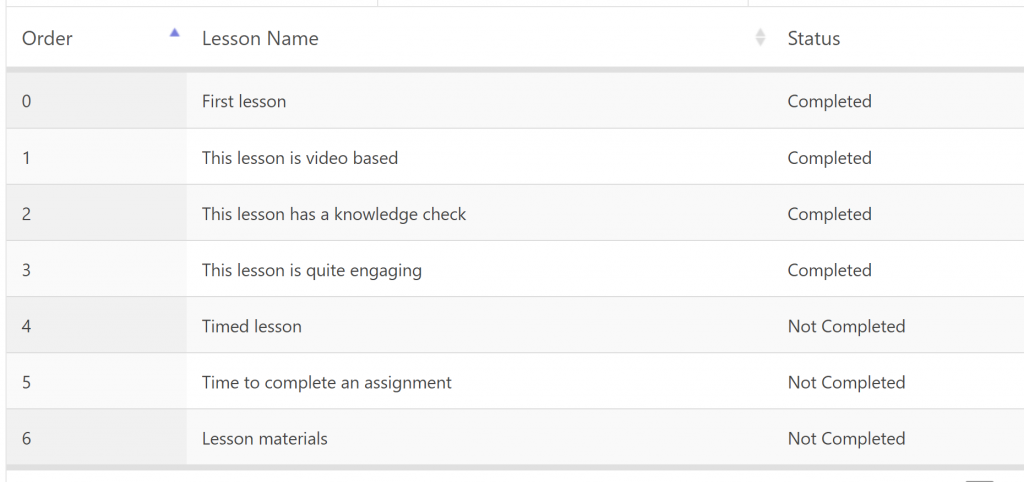The height and width of the screenshot is (482, 1024).
Task: Open "Time to complete an assignment" lesson
Action: coord(327,382)
